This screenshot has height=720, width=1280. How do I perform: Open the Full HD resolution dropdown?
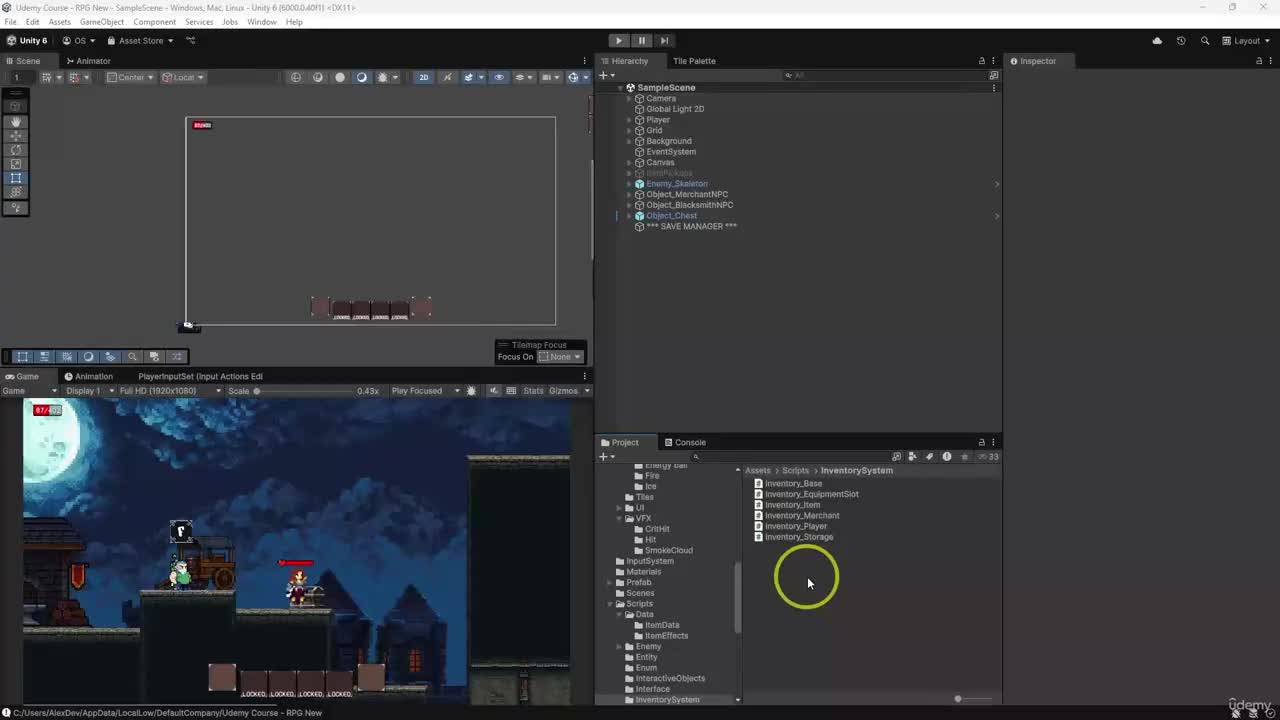point(170,391)
